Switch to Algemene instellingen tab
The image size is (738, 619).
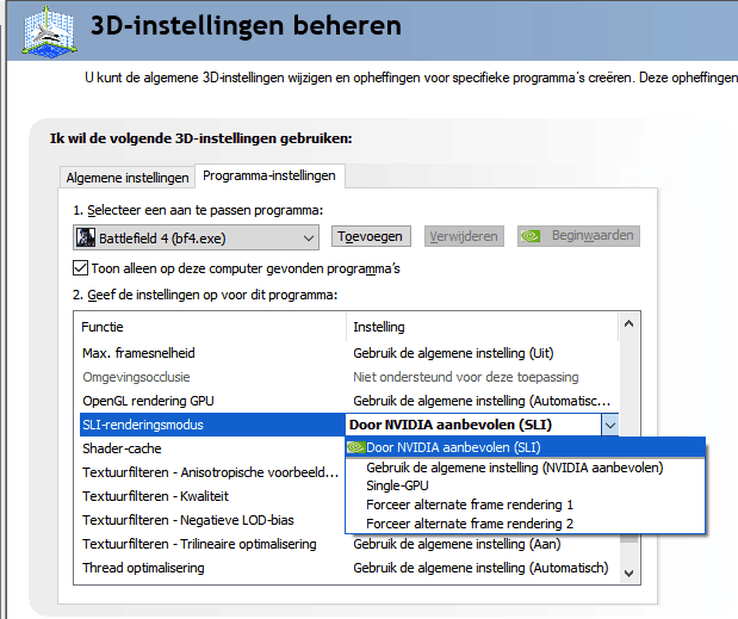click(127, 177)
